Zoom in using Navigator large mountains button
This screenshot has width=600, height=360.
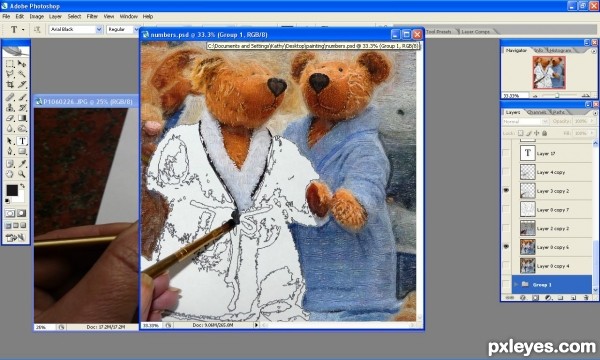(585, 96)
